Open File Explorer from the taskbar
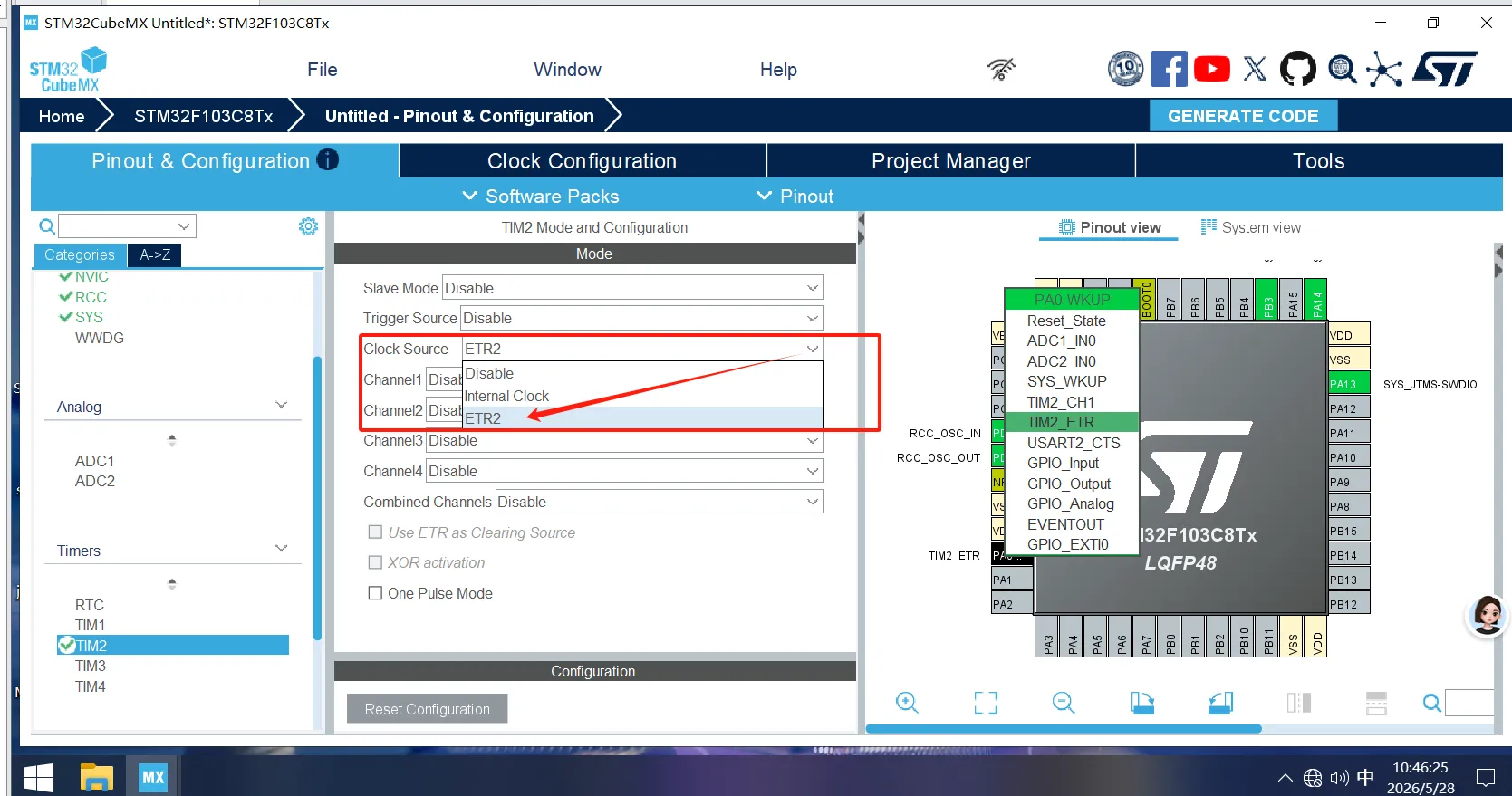Viewport: 1512px width, 796px height. pos(96,777)
